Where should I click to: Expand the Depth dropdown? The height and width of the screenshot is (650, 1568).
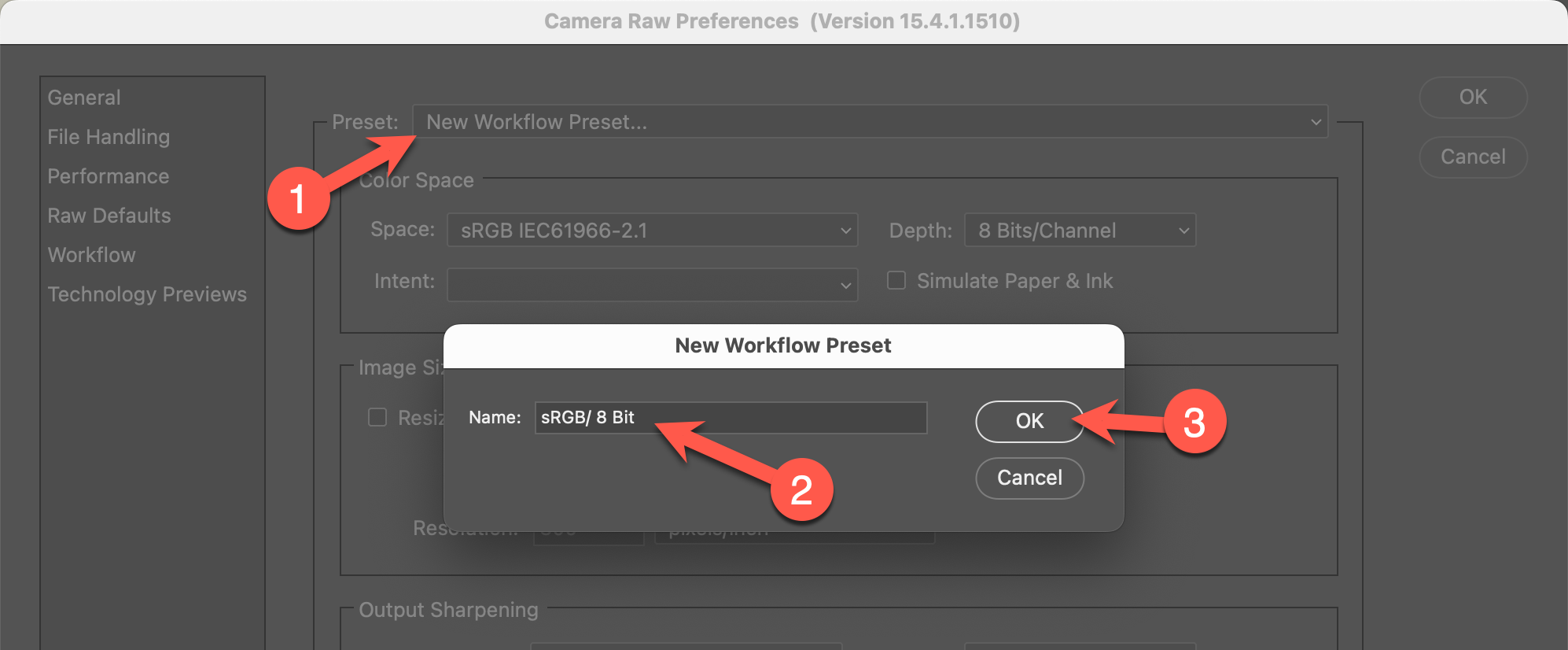[1080, 231]
